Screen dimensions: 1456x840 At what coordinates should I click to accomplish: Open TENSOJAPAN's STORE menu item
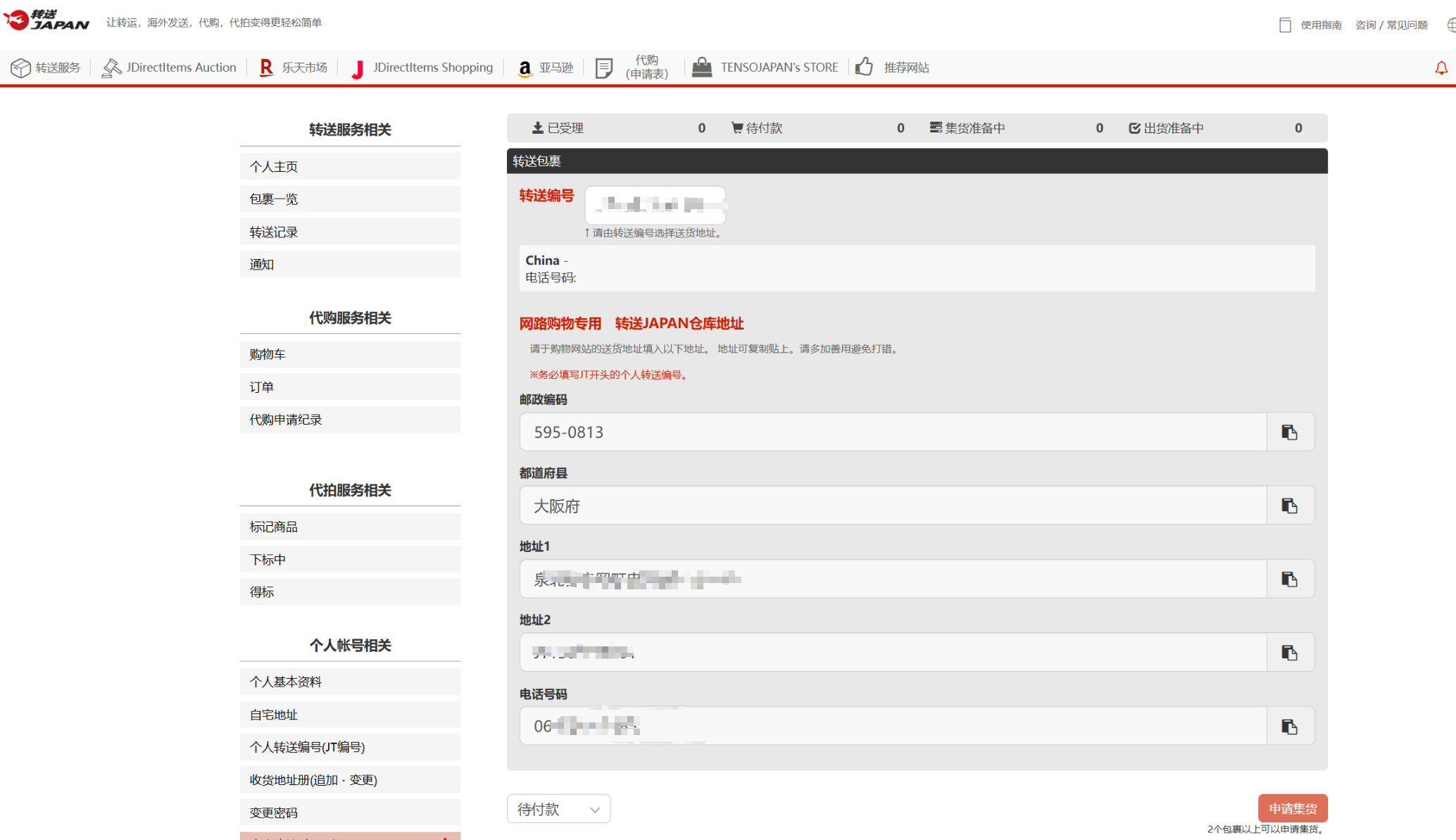tap(779, 68)
